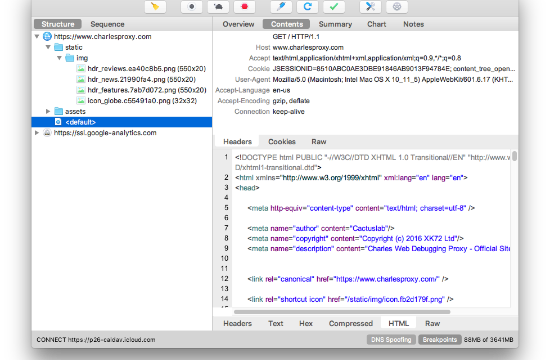Click the assets folder icon
This screenshot has height=360, width=550.
[59, 111]
